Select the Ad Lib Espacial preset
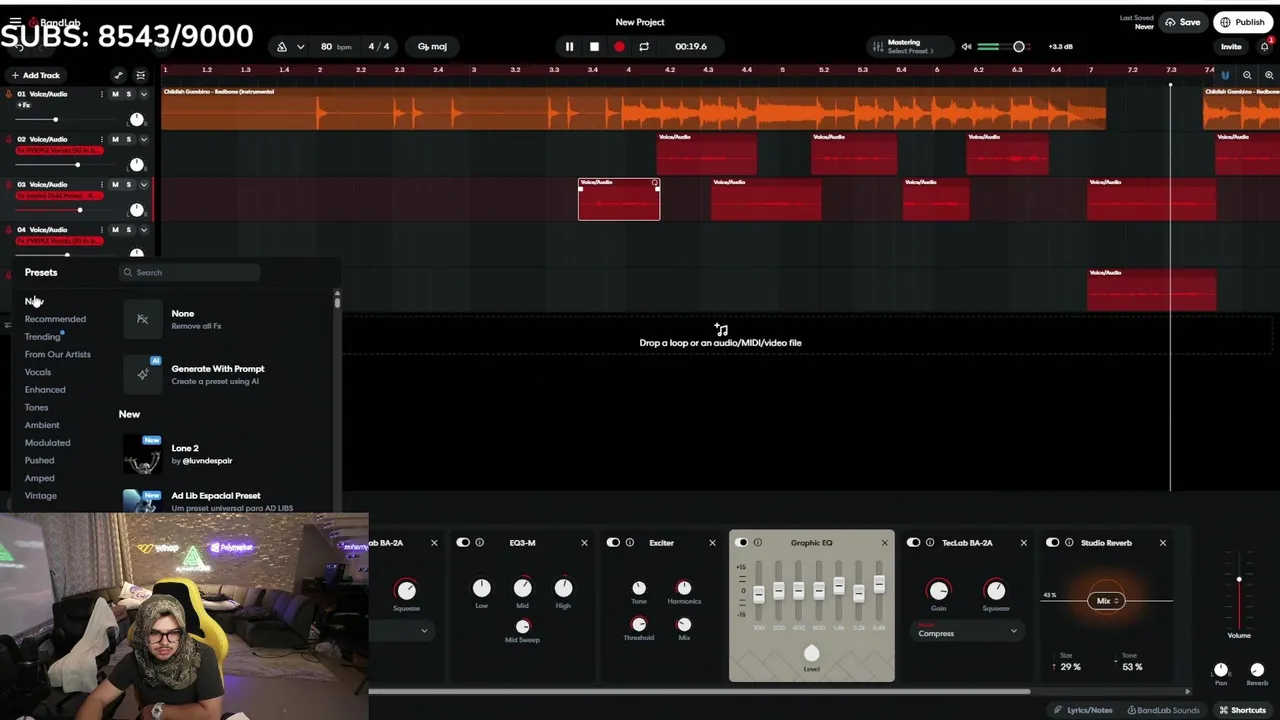Image resolution: width=1280 pixels, height=720 pixels. coord(226,501)
